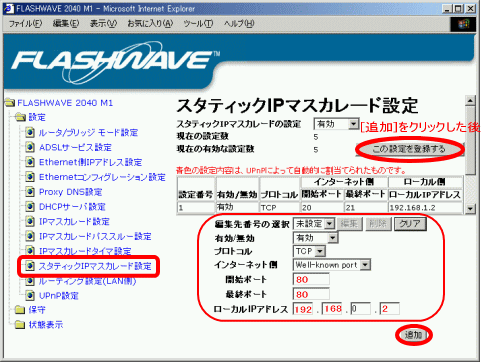Viewport: 481px width, 362px height.
Task: Open the ツール(T) menu
Action: pos(198,24)
